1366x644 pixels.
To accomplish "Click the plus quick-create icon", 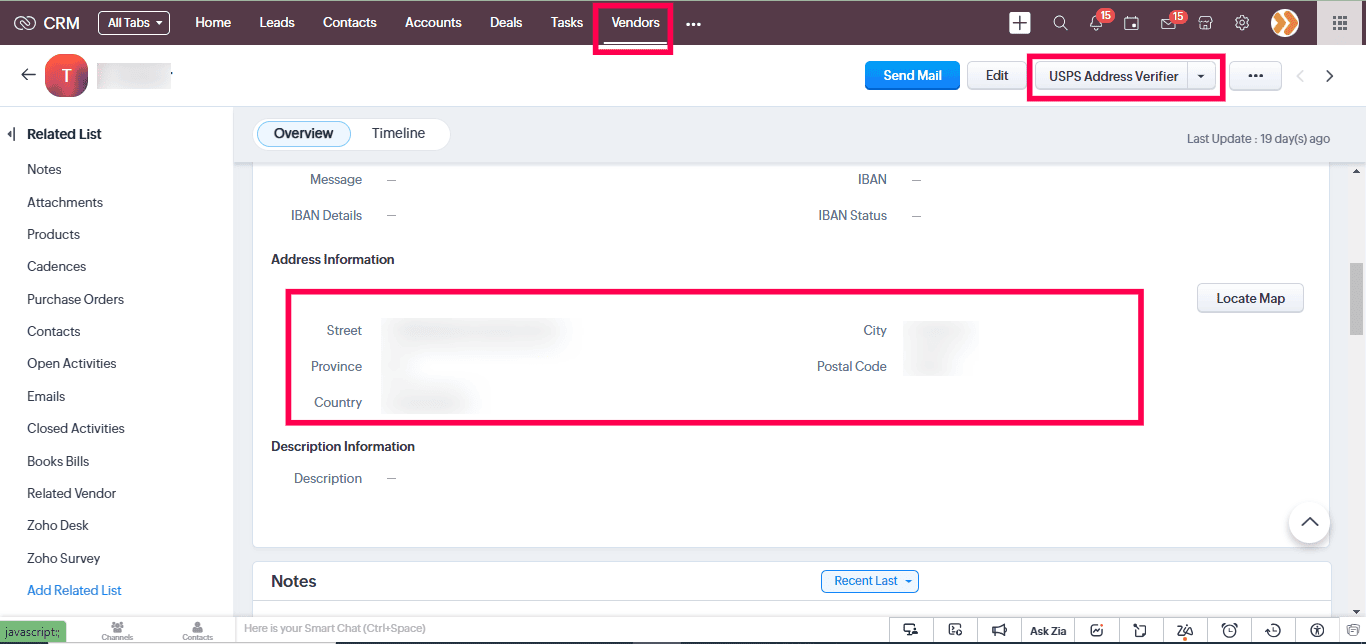I will 1019,22.
